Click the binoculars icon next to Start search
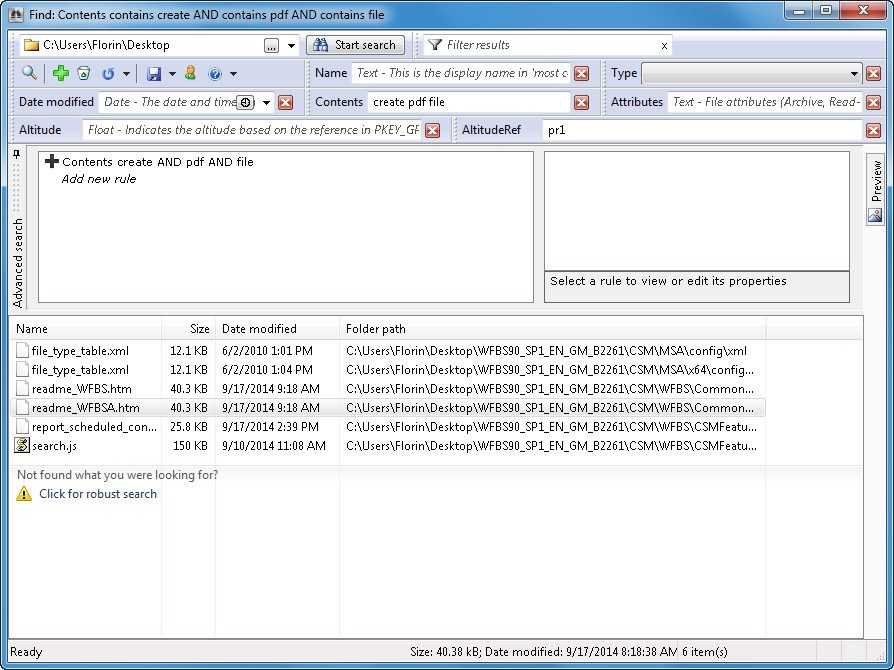894x670 pixels. (320, 45)
